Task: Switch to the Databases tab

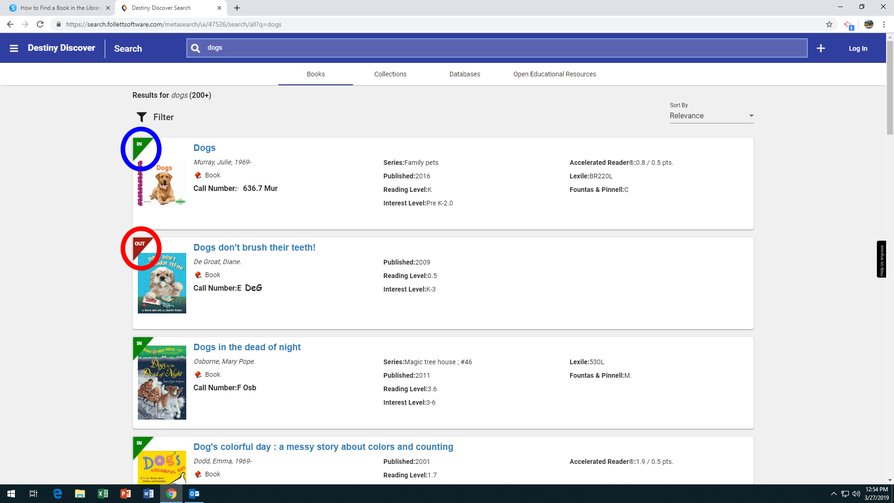Action: (x=464, y=74)
